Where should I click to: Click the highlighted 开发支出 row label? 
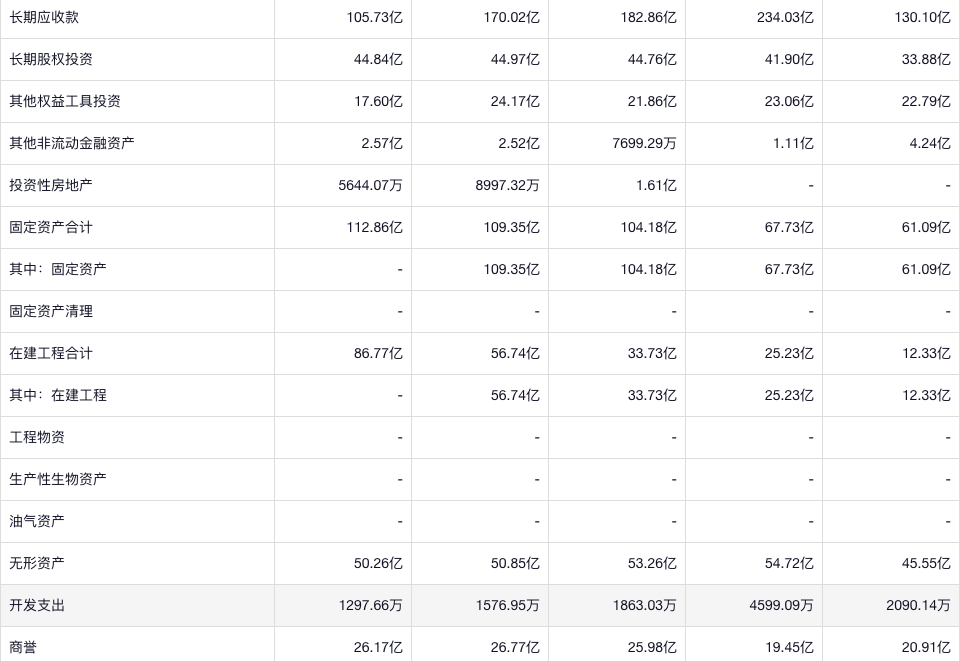point(37,605)
